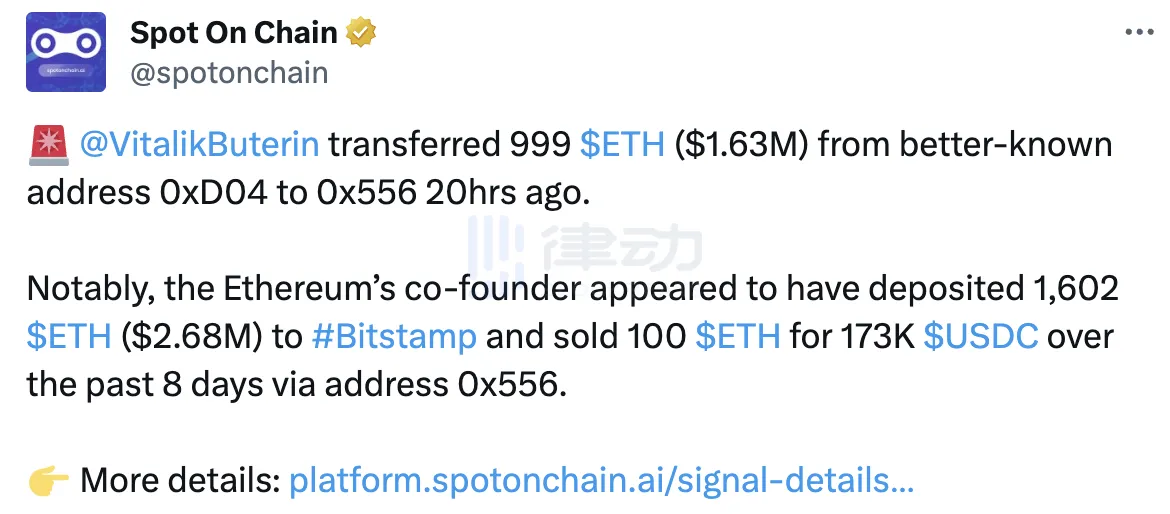Click the 1,602 deposit figure

pyautogui.click(x=1072, y=288)
